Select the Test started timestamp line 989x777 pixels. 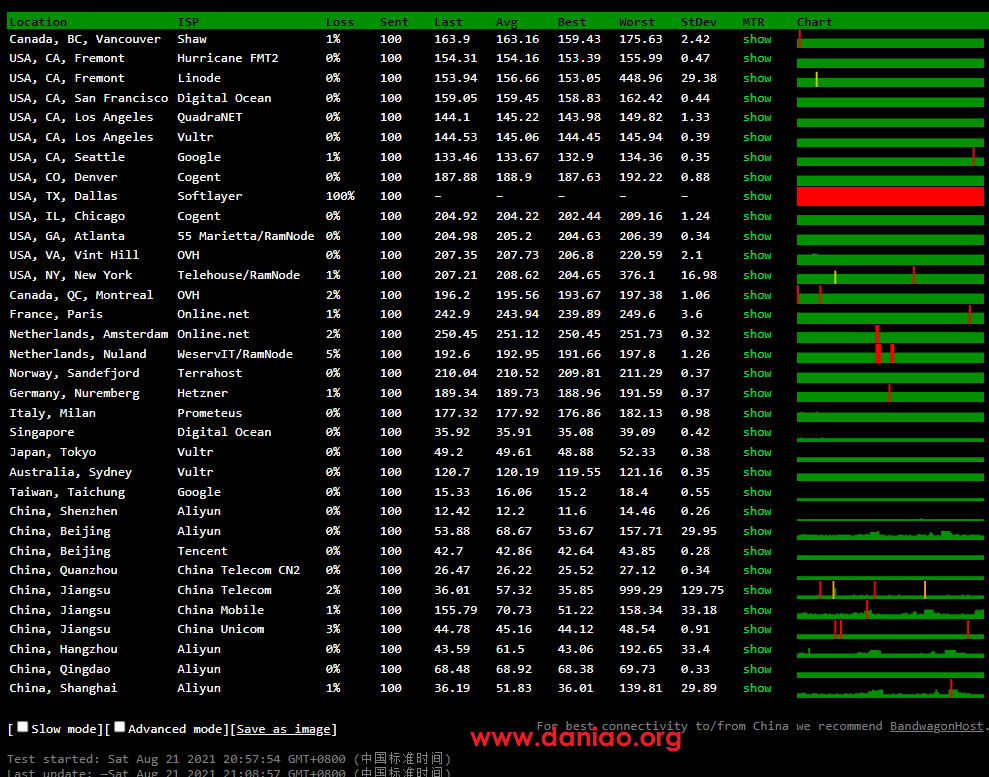[230, 759]
